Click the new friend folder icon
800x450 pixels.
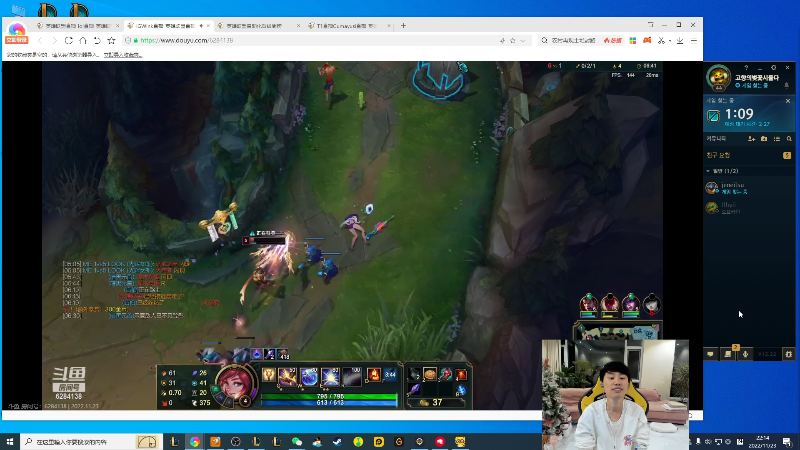click(x=764, y=139)
